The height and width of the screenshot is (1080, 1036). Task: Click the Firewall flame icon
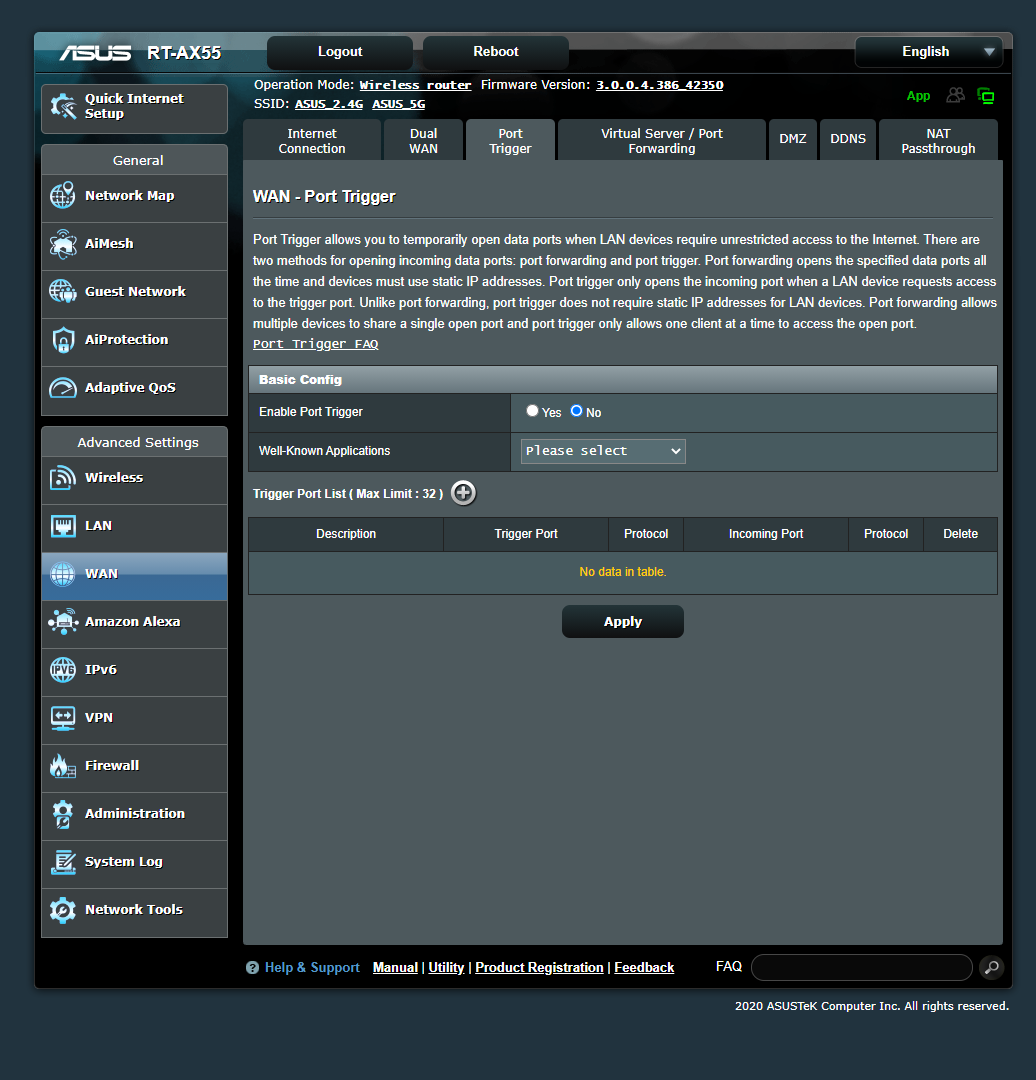pyautogui.click(x=63, y=766)
